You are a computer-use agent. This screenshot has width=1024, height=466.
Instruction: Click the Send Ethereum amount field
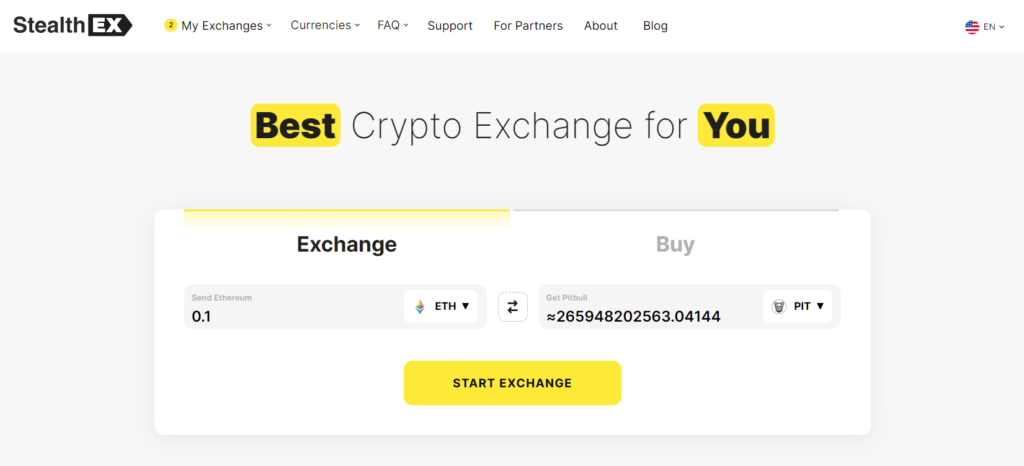click(294, 307)
